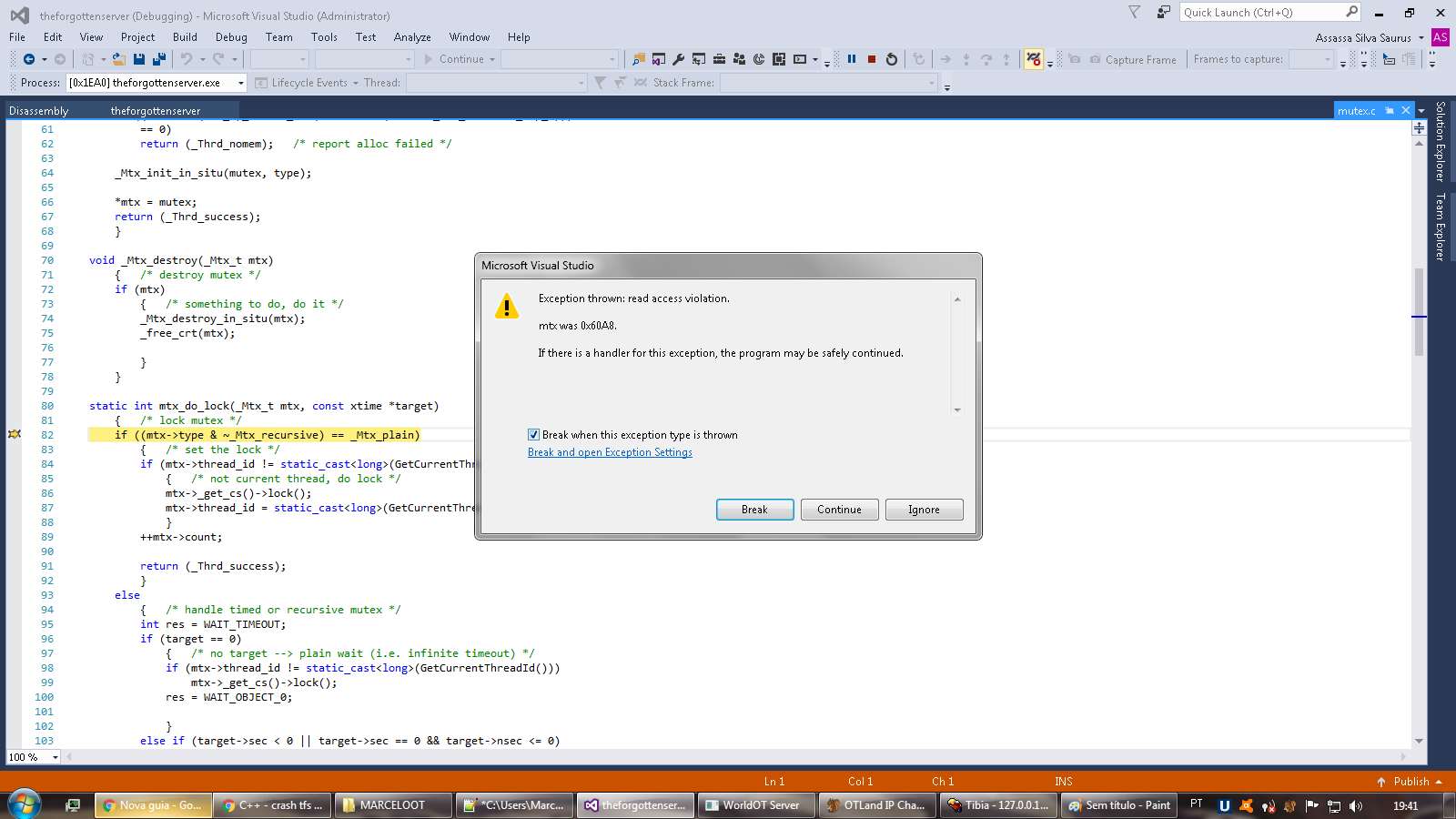Open the Tools menu
Viewport: 1456px width, 819px height.
click(324, 37)
